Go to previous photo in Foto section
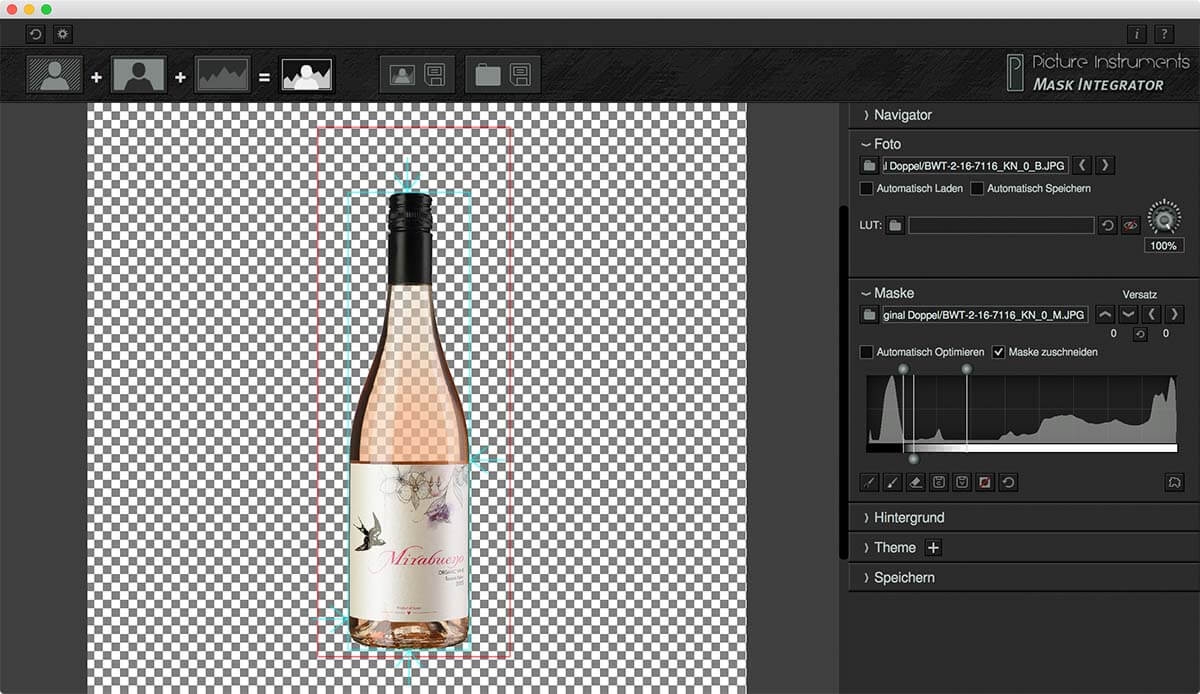 click(1083, 165)
